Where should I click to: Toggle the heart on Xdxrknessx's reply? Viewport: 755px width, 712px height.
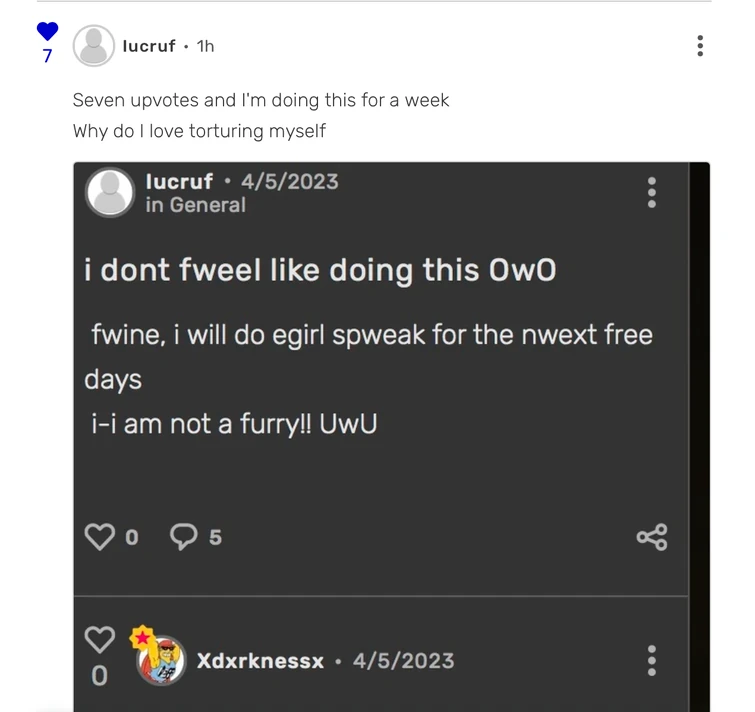(99, 639)
